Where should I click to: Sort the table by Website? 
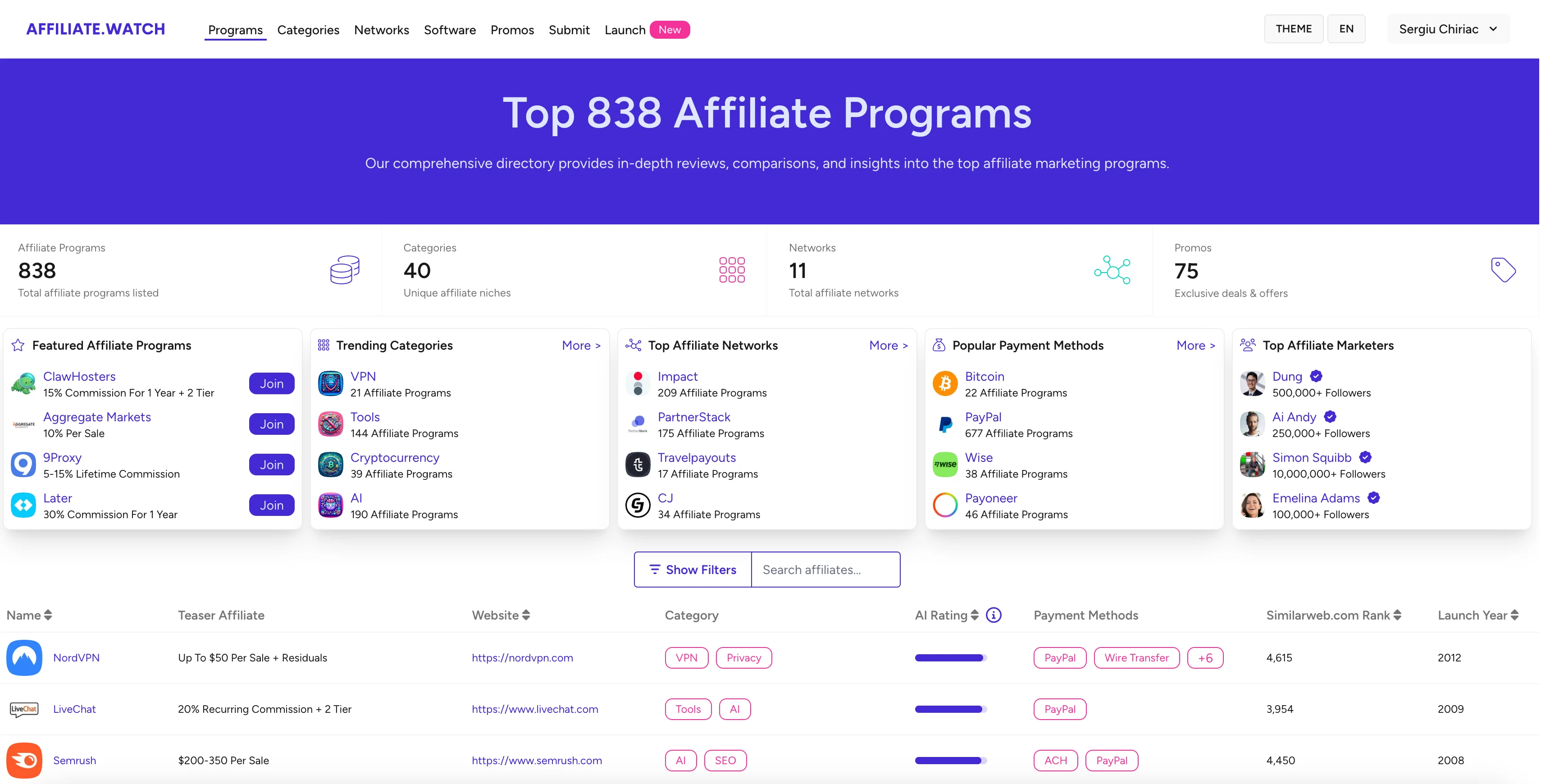[x=501, y=615]
